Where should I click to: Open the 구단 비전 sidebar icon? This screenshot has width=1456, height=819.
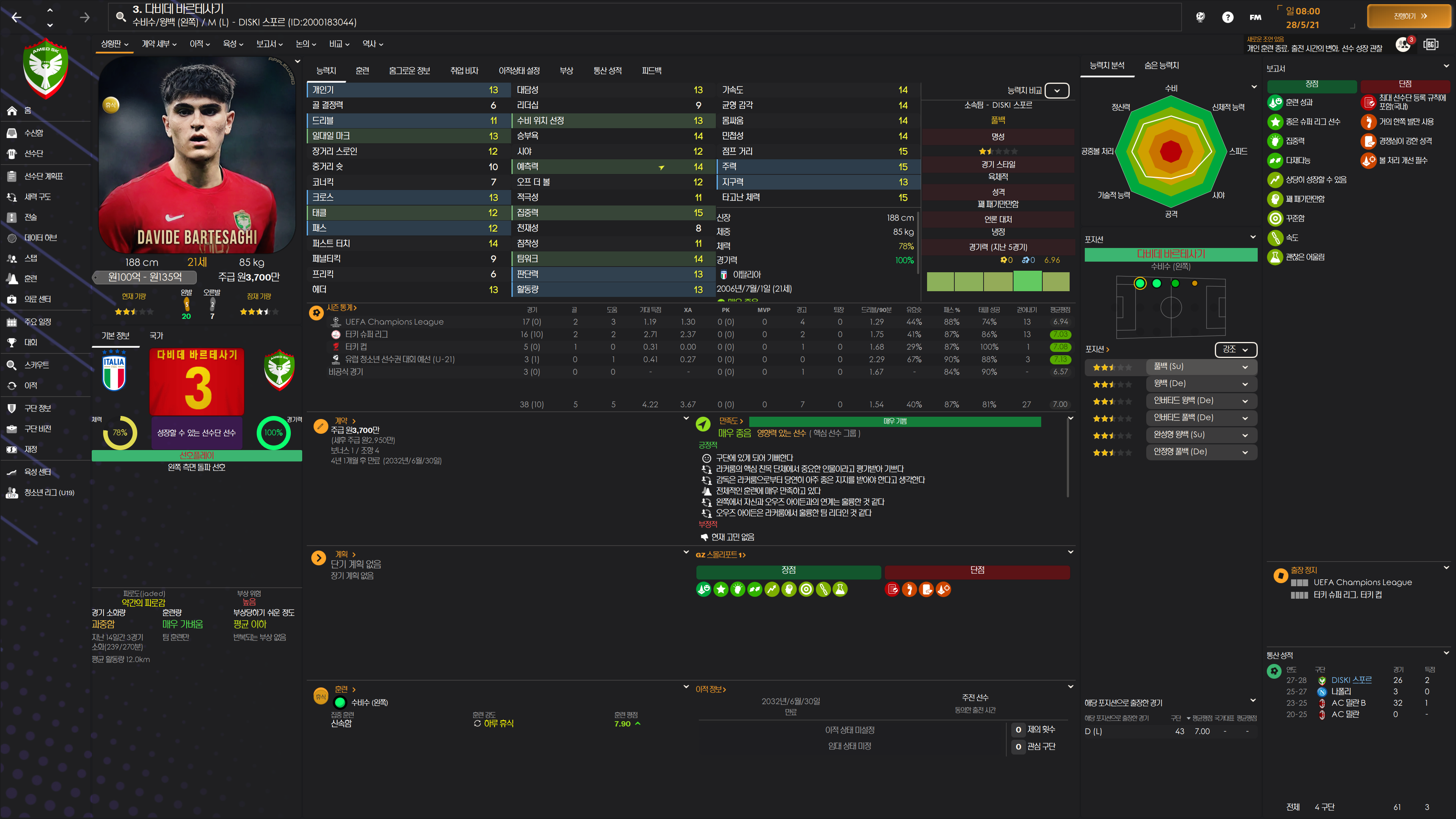[x=12, y=429]
